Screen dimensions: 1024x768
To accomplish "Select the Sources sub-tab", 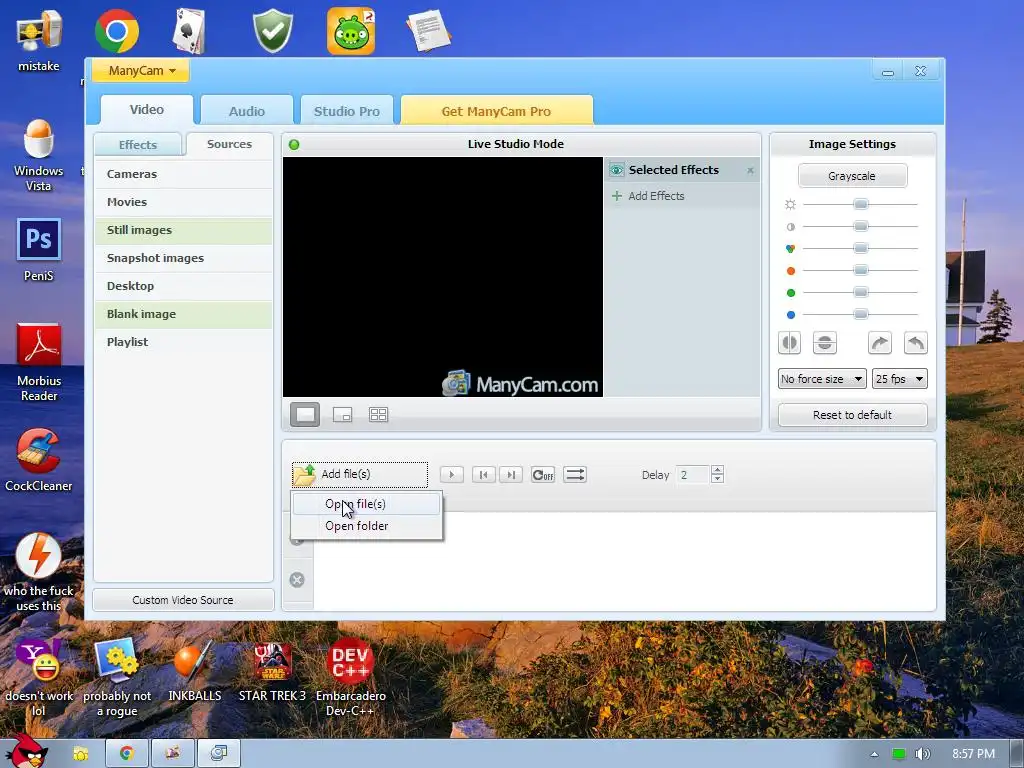I will (229, 144).
